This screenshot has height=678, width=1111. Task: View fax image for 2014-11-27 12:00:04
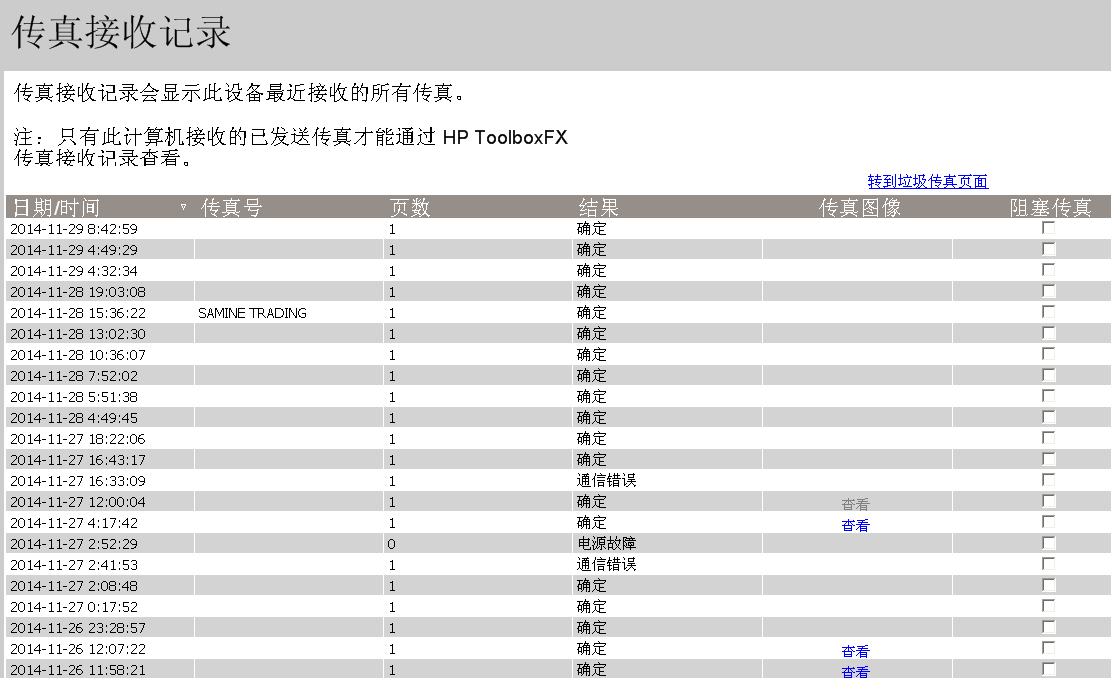point(855,504)
